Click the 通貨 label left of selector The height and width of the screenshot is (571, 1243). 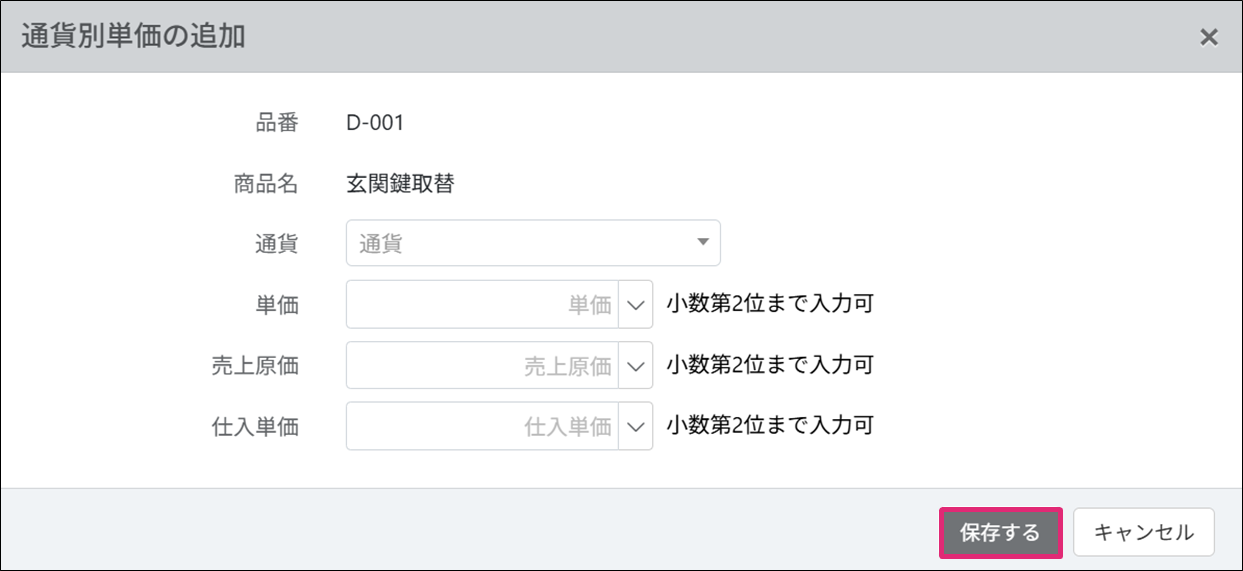pyautogui.click(x=277, y=243)
